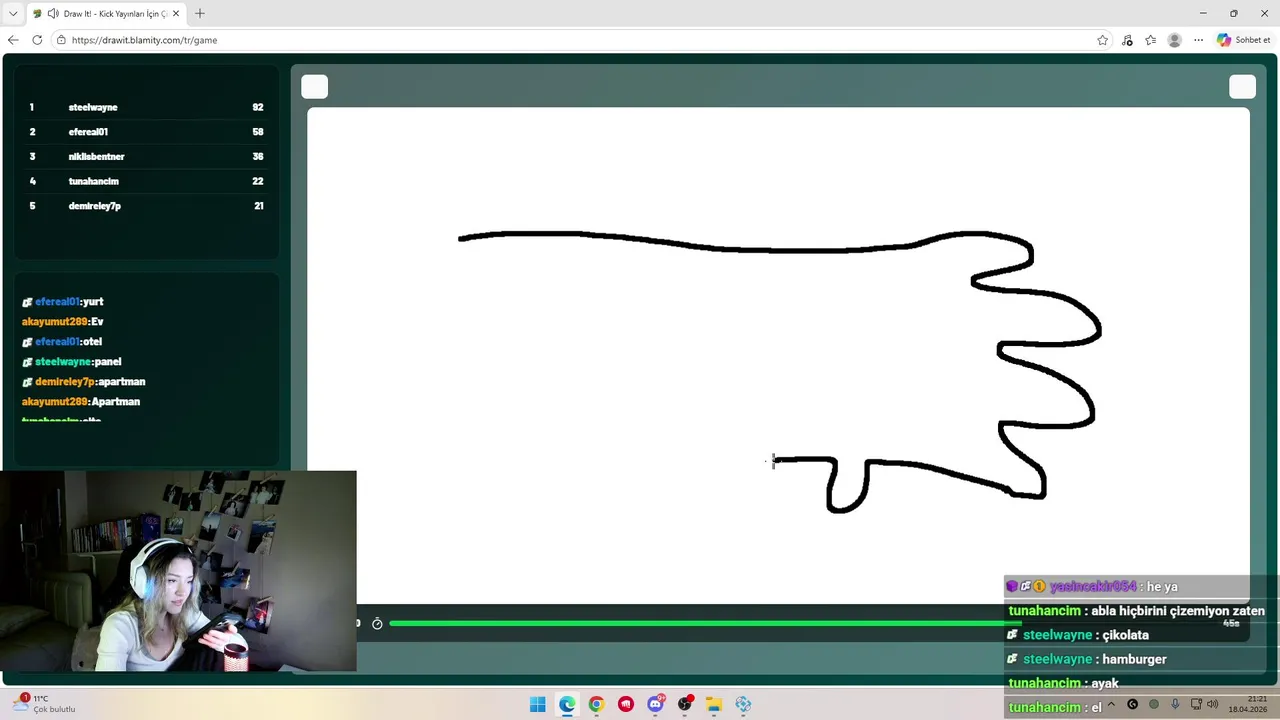Click overlay chat message 'yasincakir054 : he ya'

coord(1092,587)
